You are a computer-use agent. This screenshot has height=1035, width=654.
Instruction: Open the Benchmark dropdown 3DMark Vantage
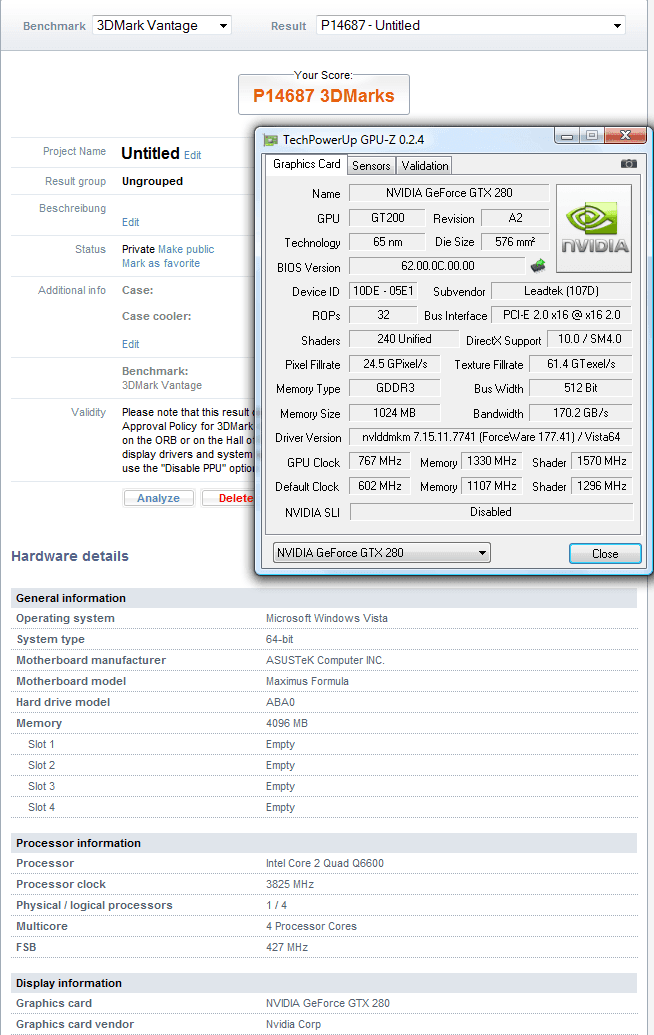pos(162,26)
